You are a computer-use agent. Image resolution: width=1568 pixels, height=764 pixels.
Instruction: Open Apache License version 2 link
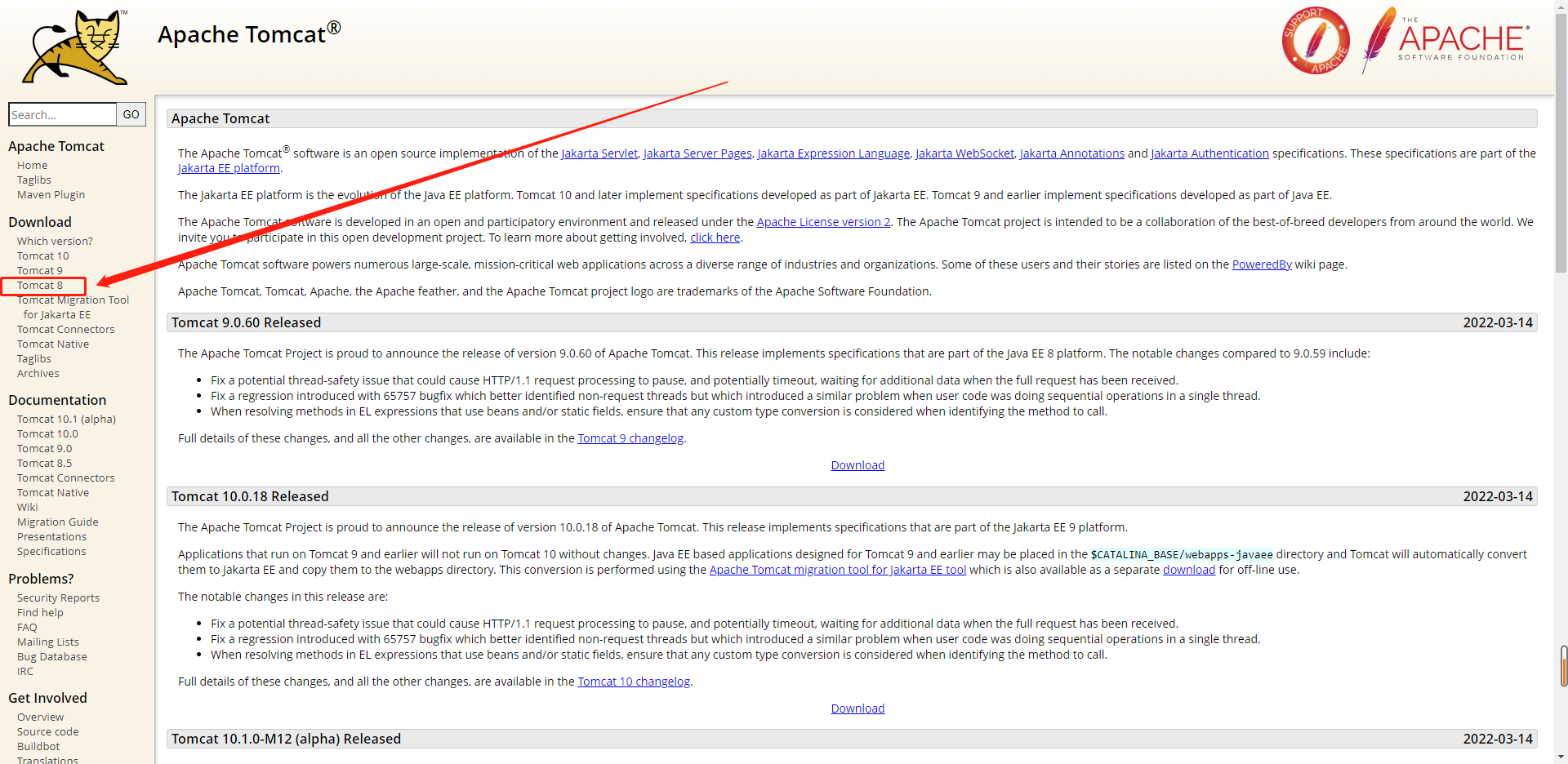(824, 222)
